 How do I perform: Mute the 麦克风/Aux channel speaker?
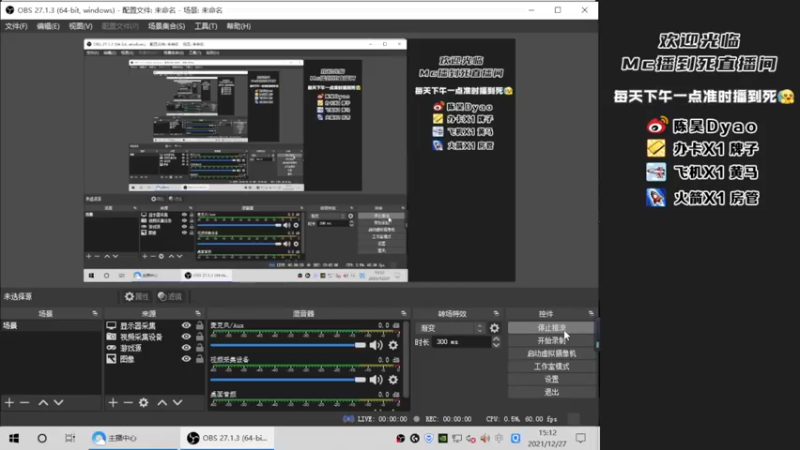(x=376, y=345)
